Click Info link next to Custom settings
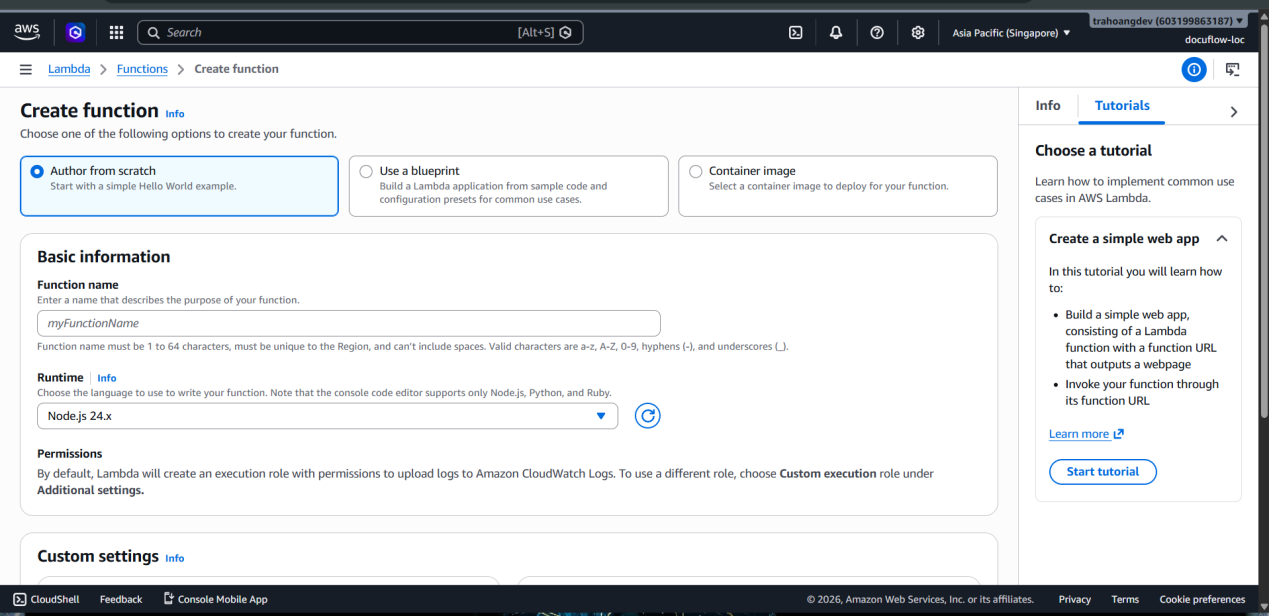 coord(175,558)
